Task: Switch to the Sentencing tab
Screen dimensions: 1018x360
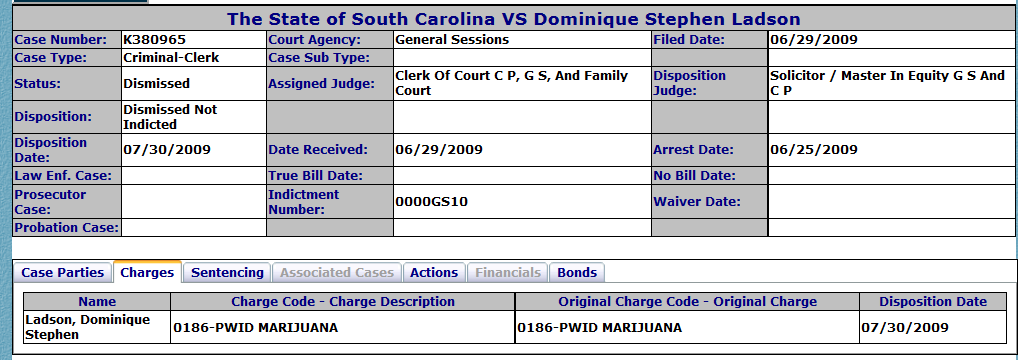Action: coord(227,272)
